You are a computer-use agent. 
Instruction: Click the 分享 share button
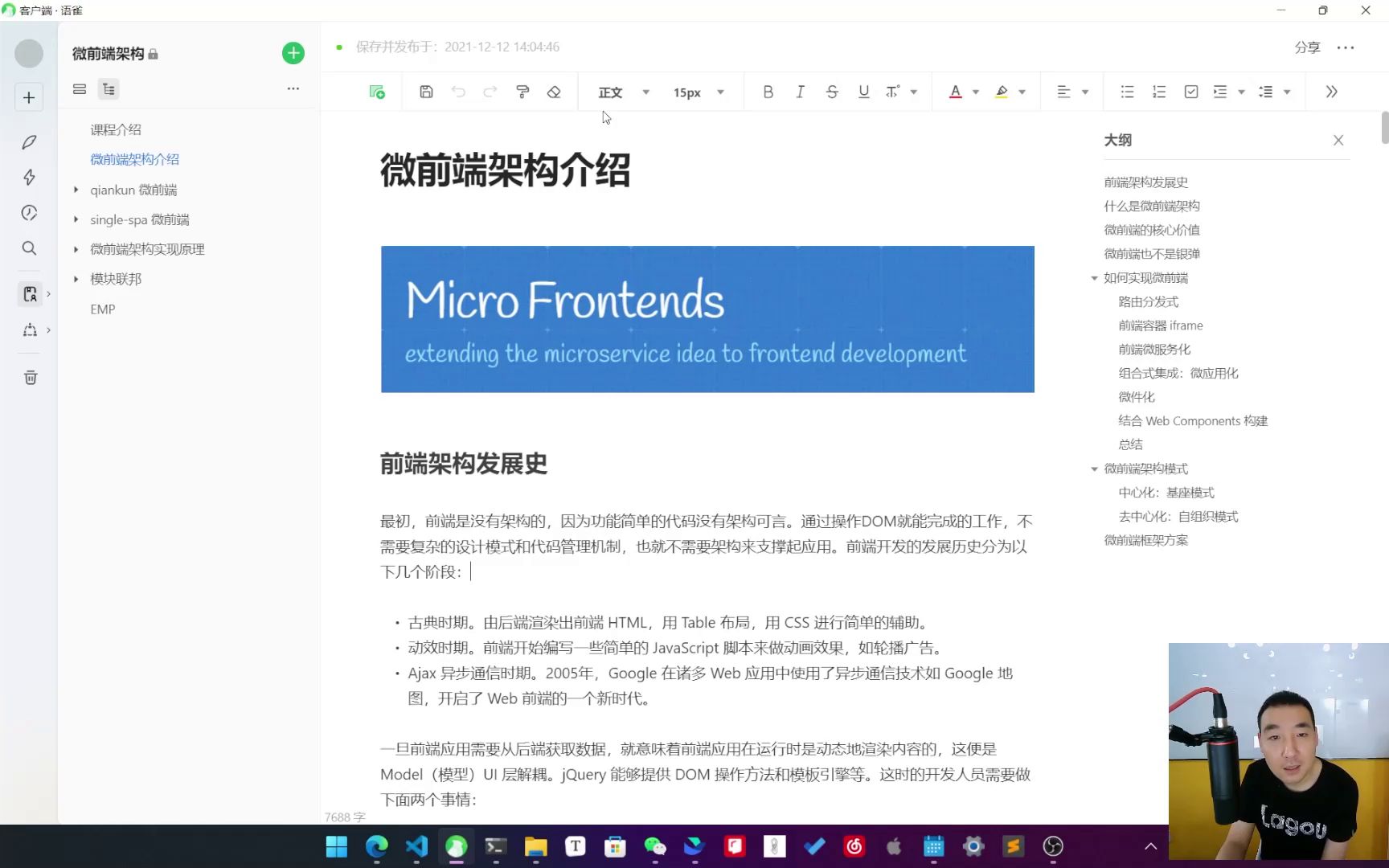[x=1307, y=47]
